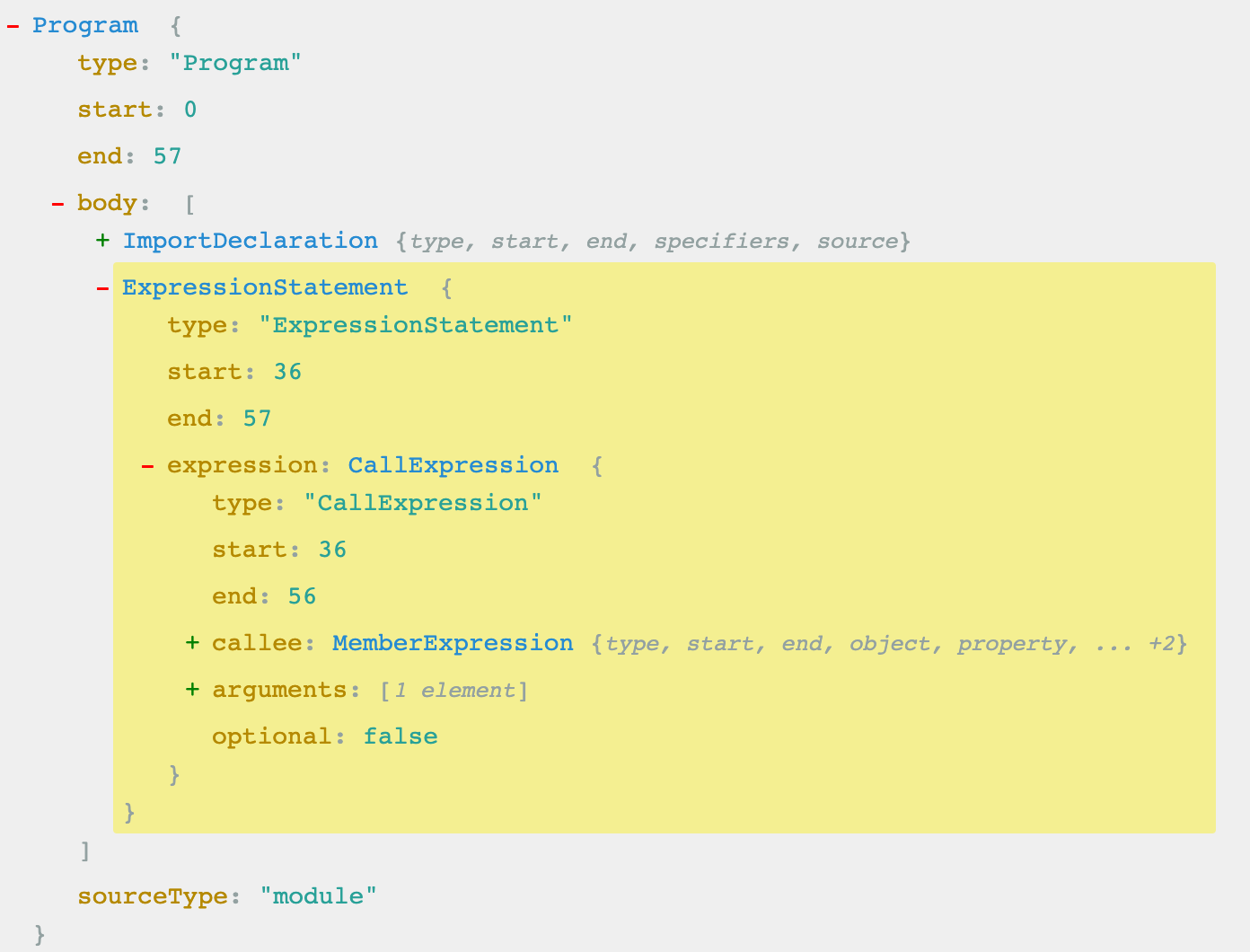The image size is (1250, 952).
Task: Click the ImportDeclaration node name
Action: (x=250, y=241)
